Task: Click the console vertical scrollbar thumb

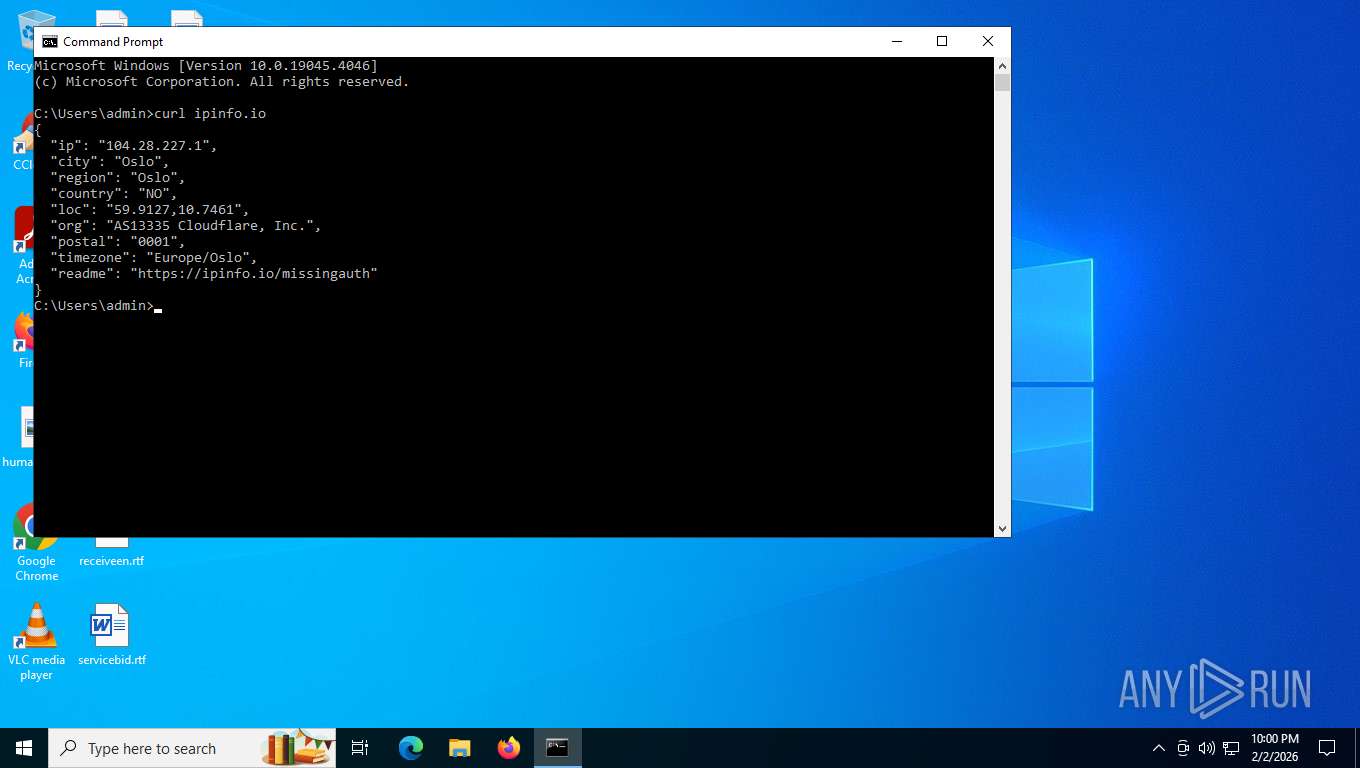Action: point(1002,82)
